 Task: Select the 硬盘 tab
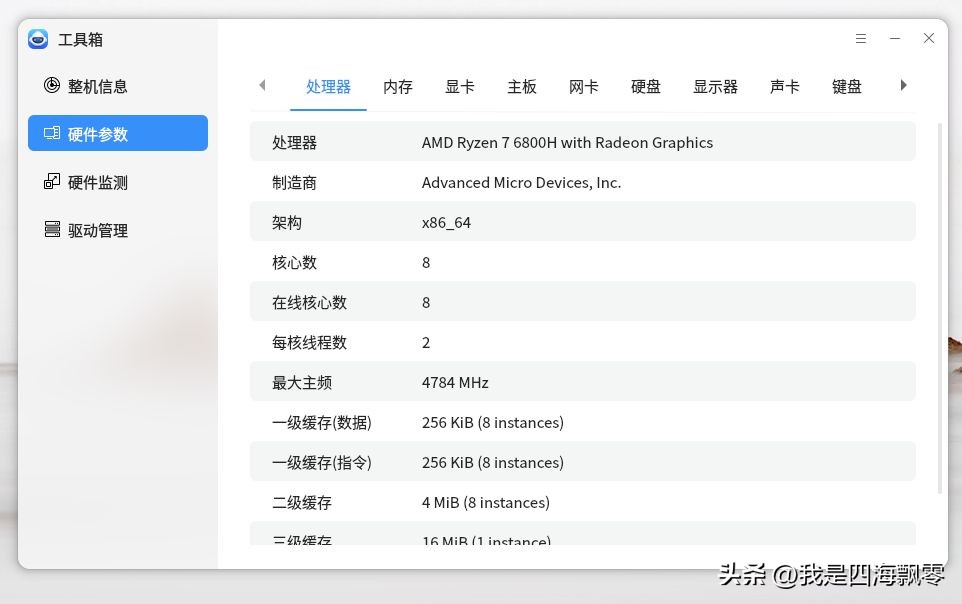pos(645,87)
